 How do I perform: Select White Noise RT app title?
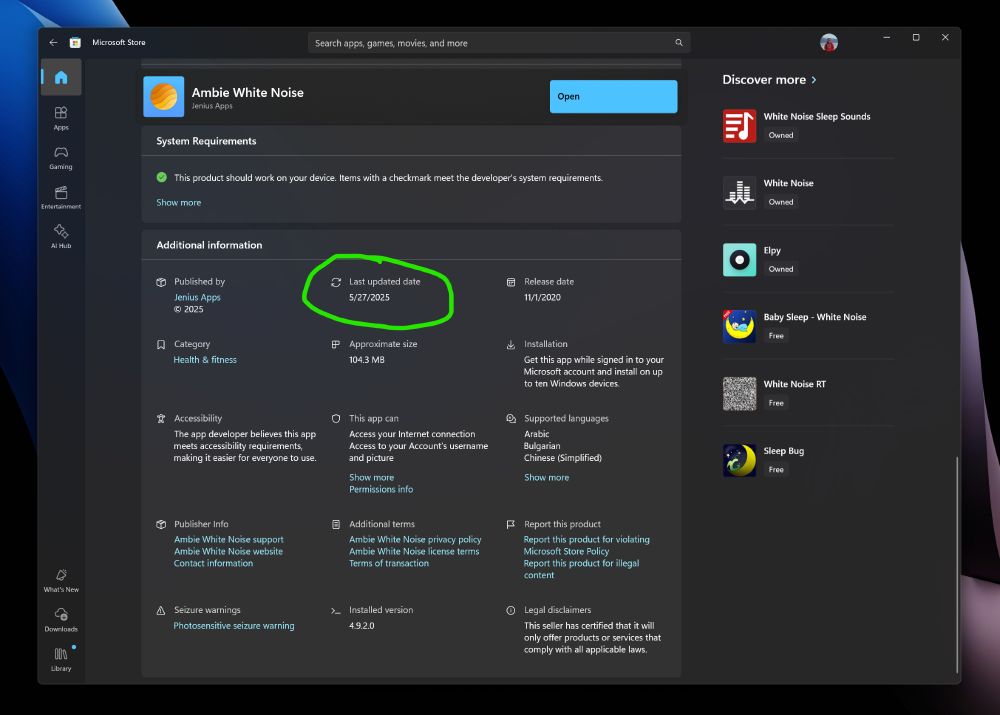[795, 384]
